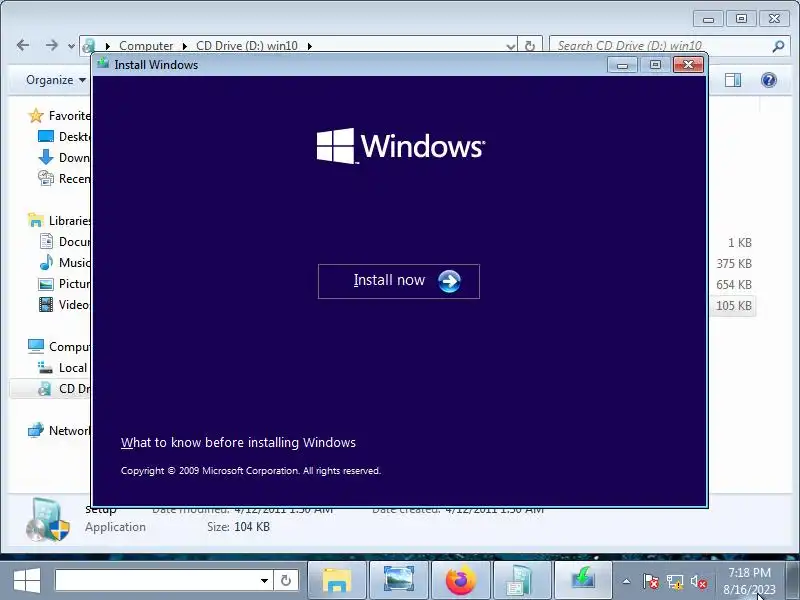This screenshot has width=800, height=600.
Task: Click CD Drive (D:) win10 breadcrumb
Action: (247, 45)
